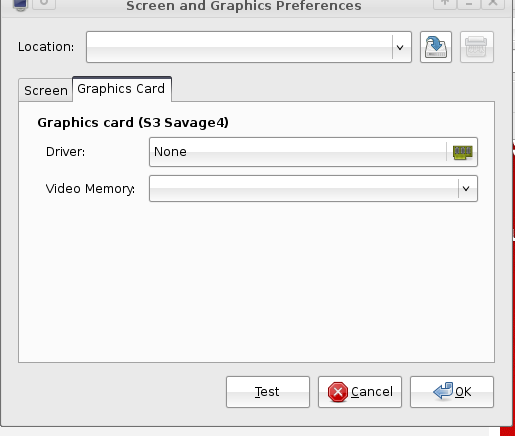Click the Cancel button label
Image resolution: width=515 pixels, height=436 pixels.
(372, 392)
